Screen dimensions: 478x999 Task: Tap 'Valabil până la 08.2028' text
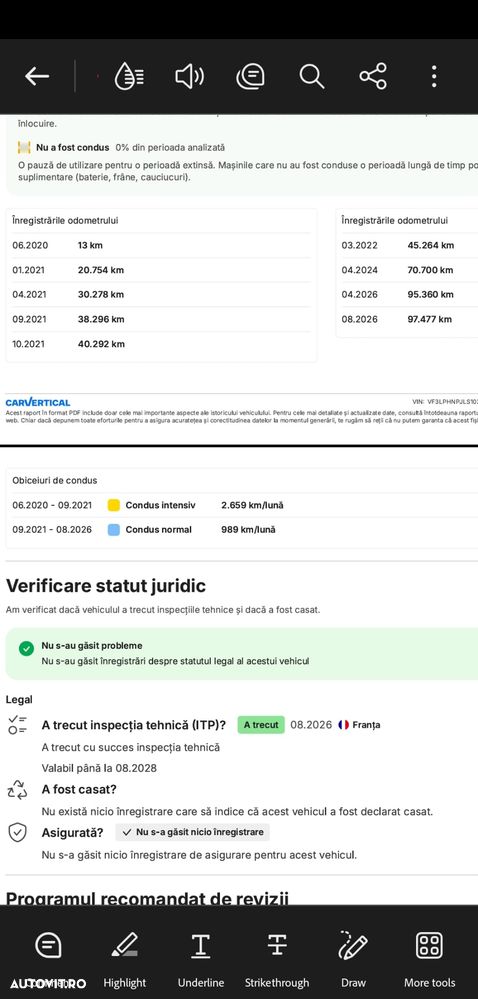[x=99, y=768]
